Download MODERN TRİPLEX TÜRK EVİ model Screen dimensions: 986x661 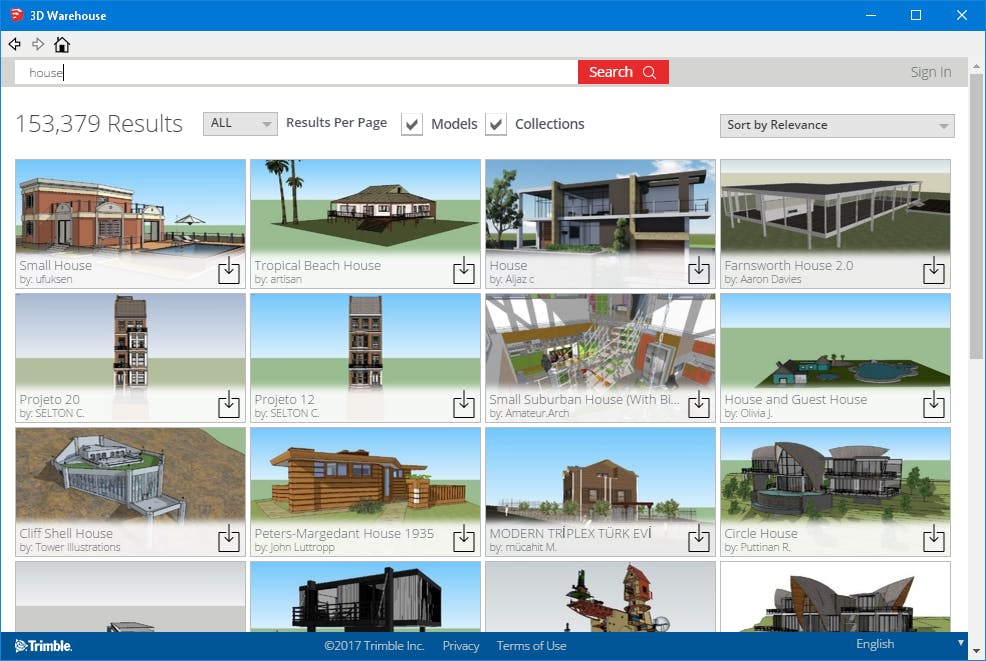point(699,538)
